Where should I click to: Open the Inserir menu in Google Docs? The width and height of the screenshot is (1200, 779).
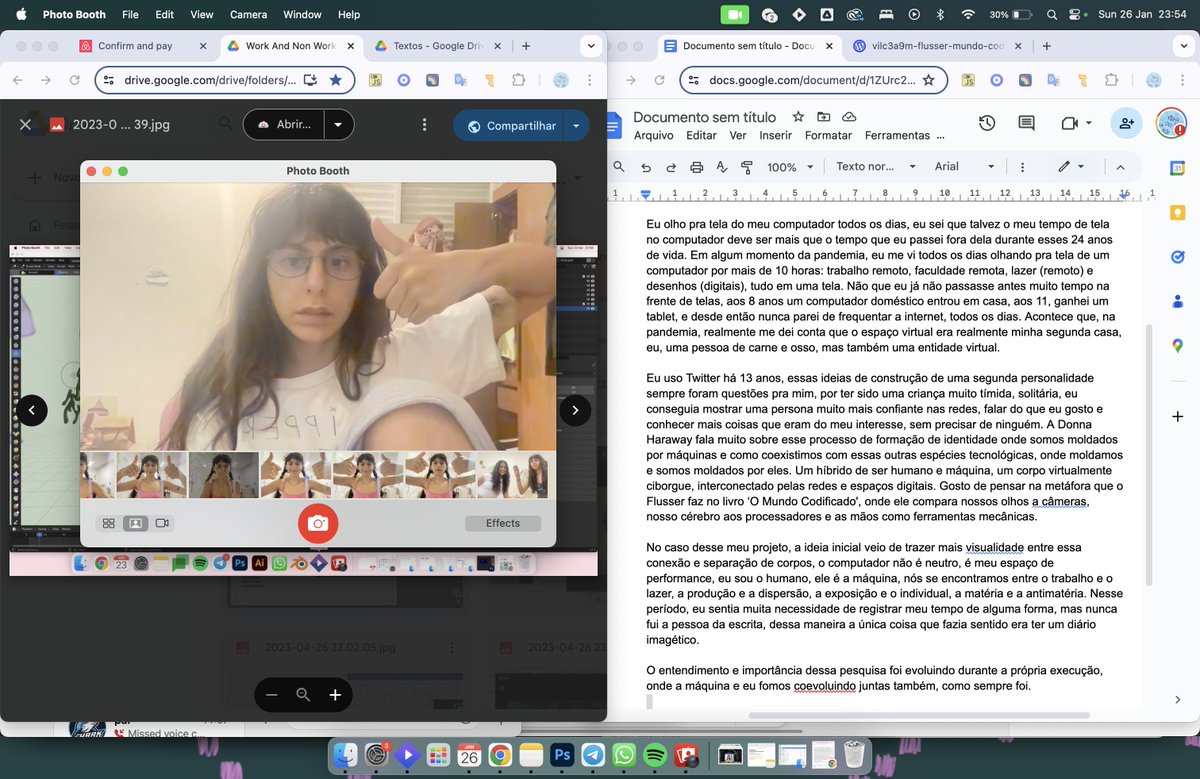click(776, 135)
